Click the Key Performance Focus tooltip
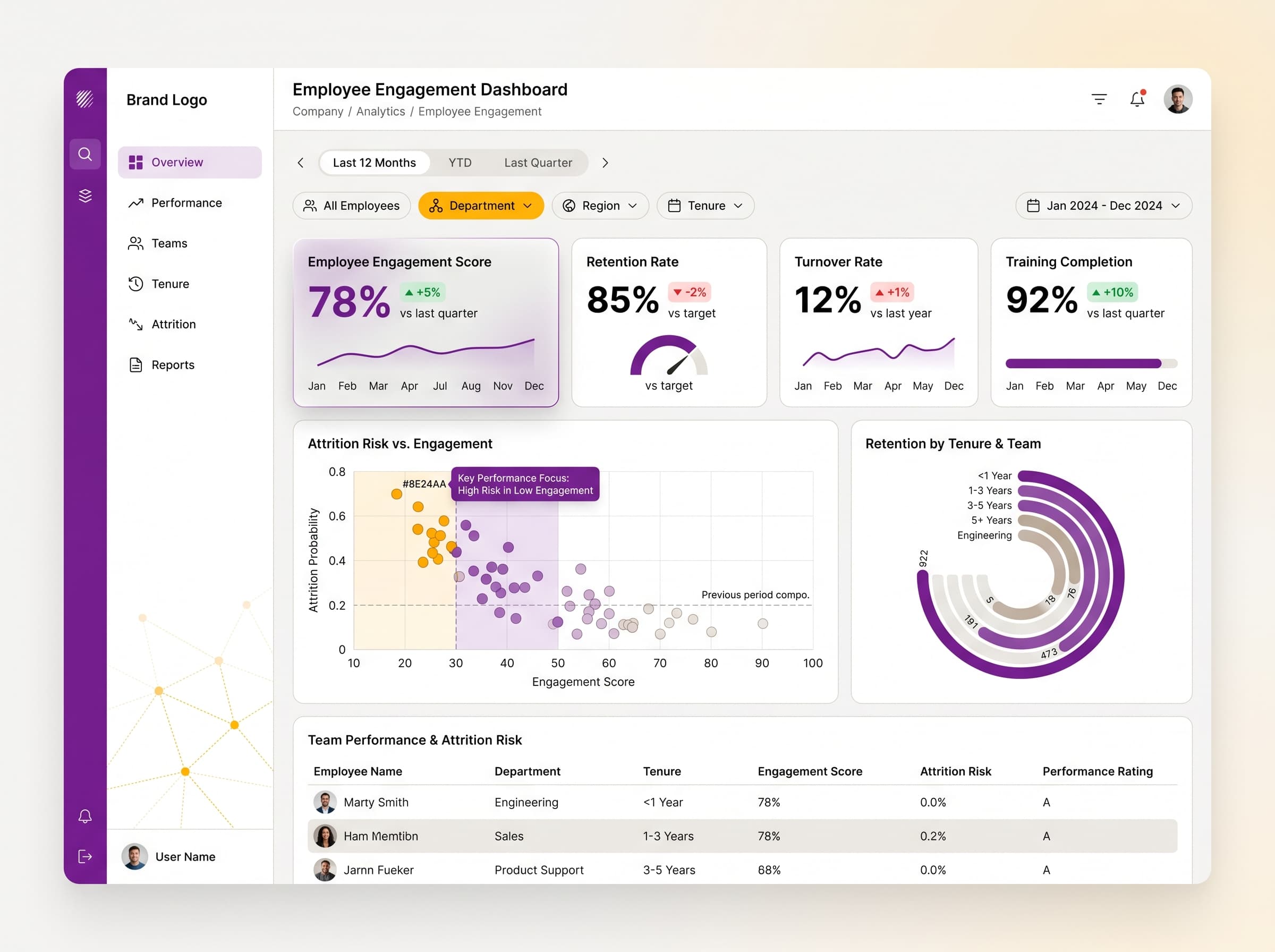Viewport: 1275px width, 952px height. point(525,484)
